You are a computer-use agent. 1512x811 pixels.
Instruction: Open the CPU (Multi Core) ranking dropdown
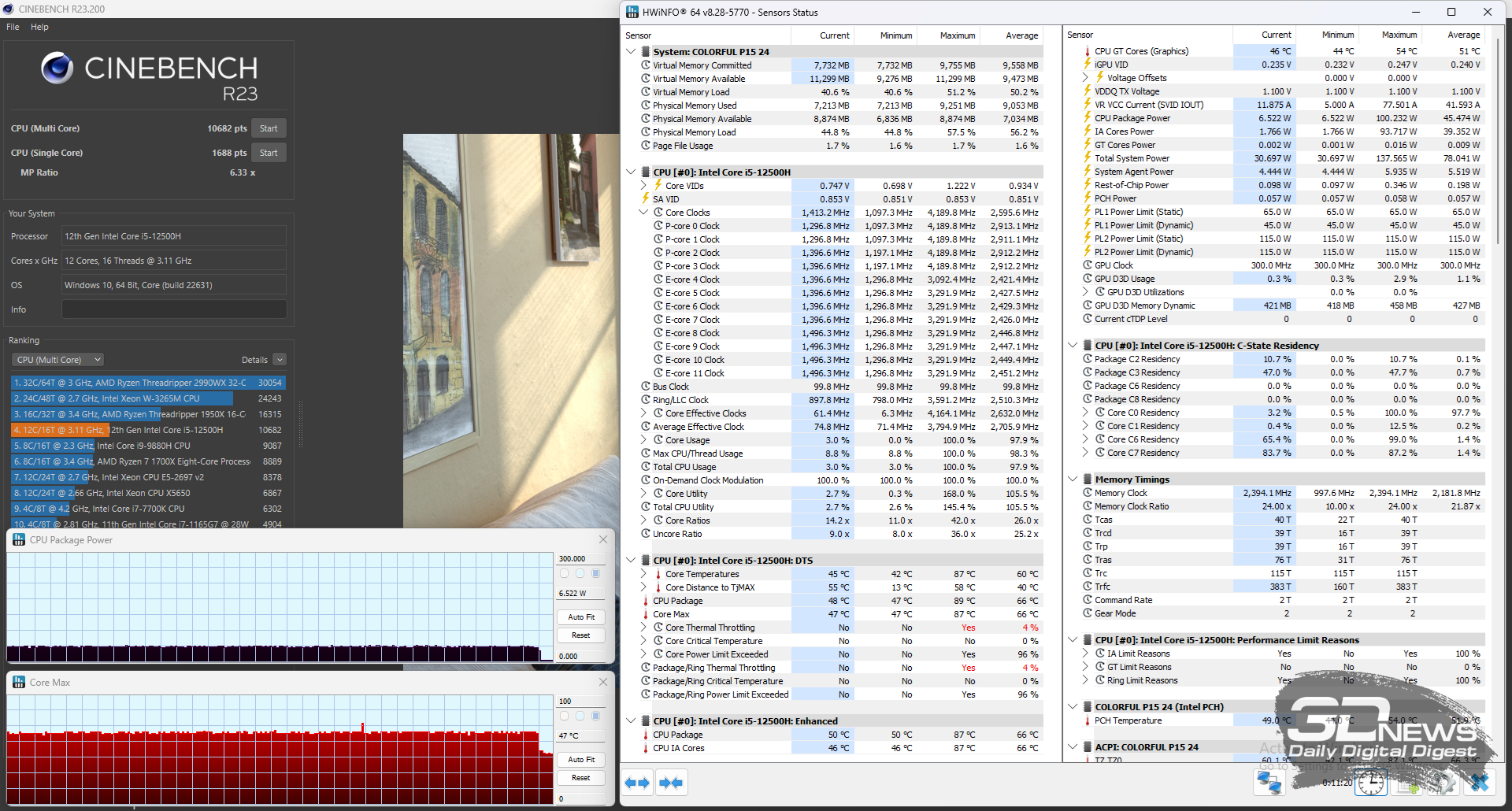pyautogui.click(x=57, y=360)
